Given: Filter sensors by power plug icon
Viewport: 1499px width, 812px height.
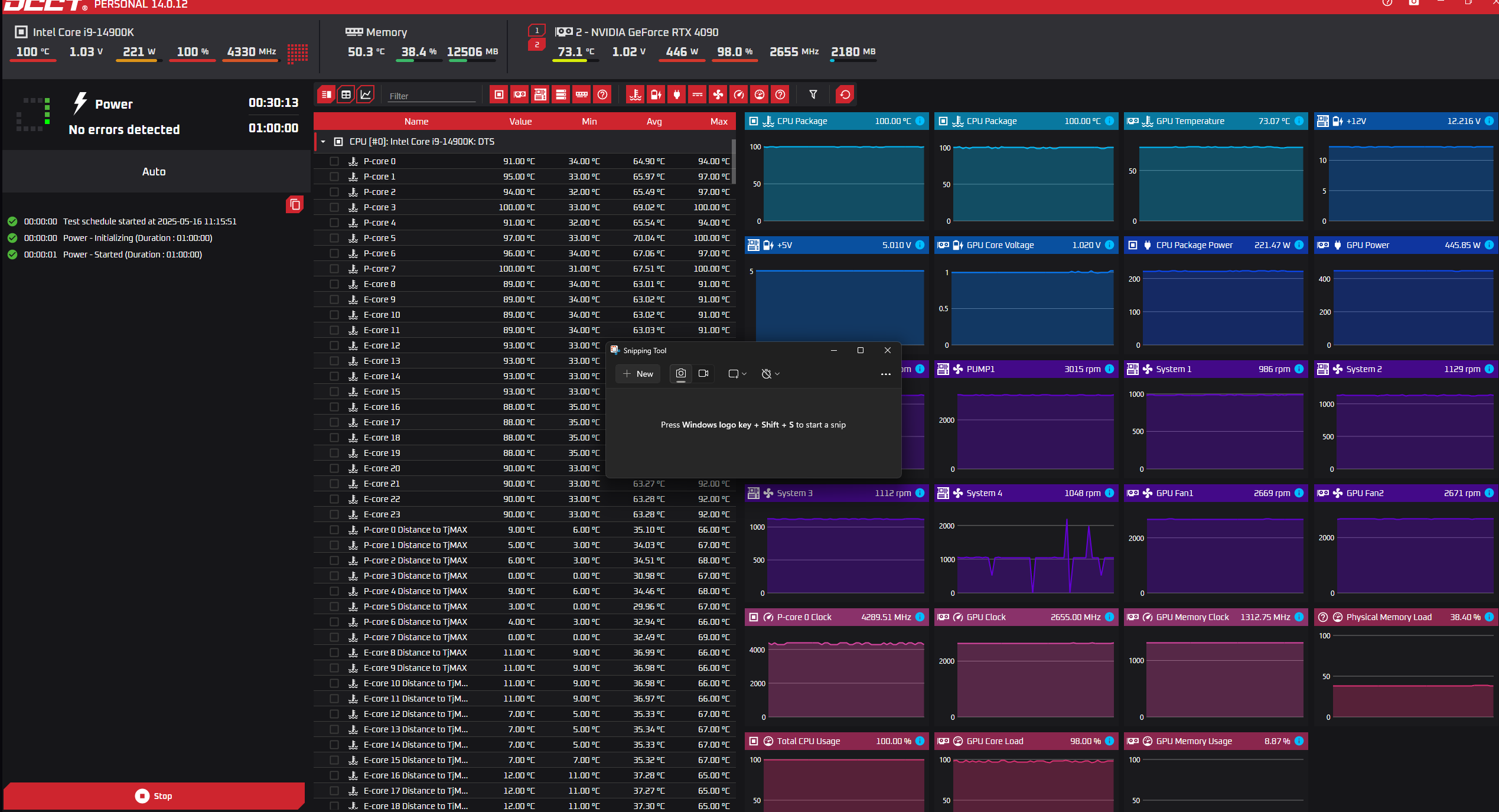Looking at the screenshot, I should pyautogui.click(x=677, y=94).
